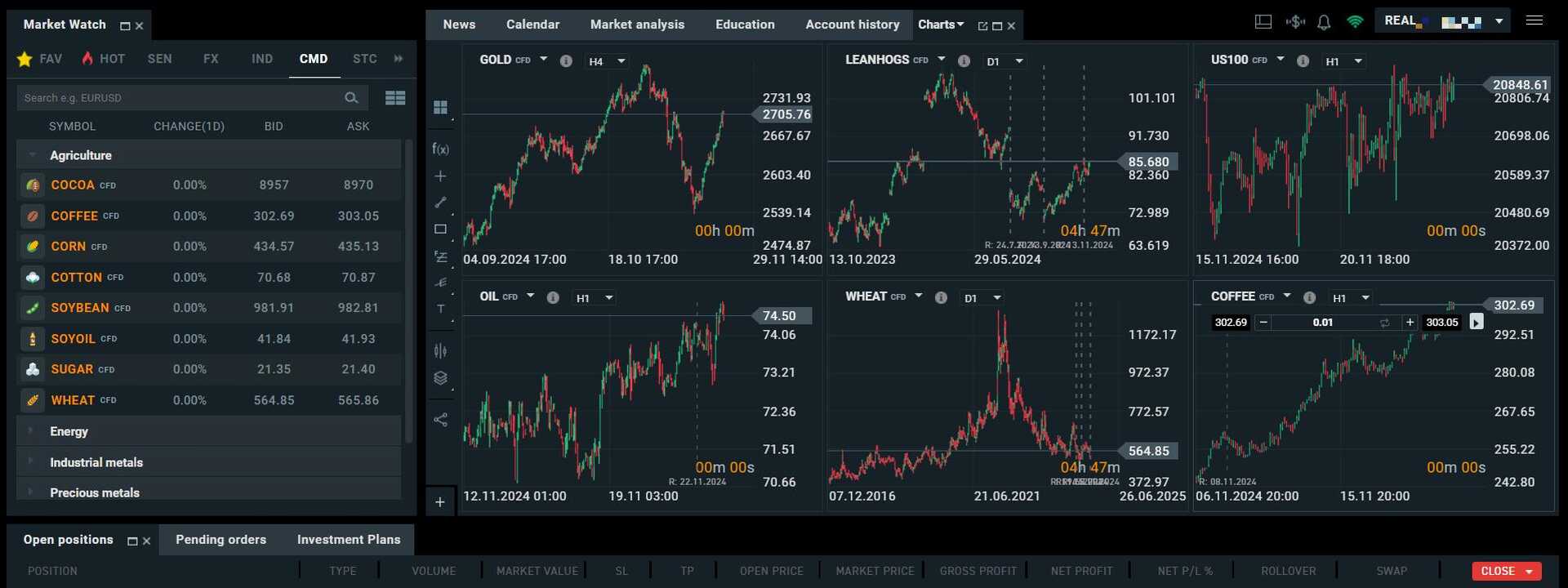Switch to the FX tab

coord(211,59)
